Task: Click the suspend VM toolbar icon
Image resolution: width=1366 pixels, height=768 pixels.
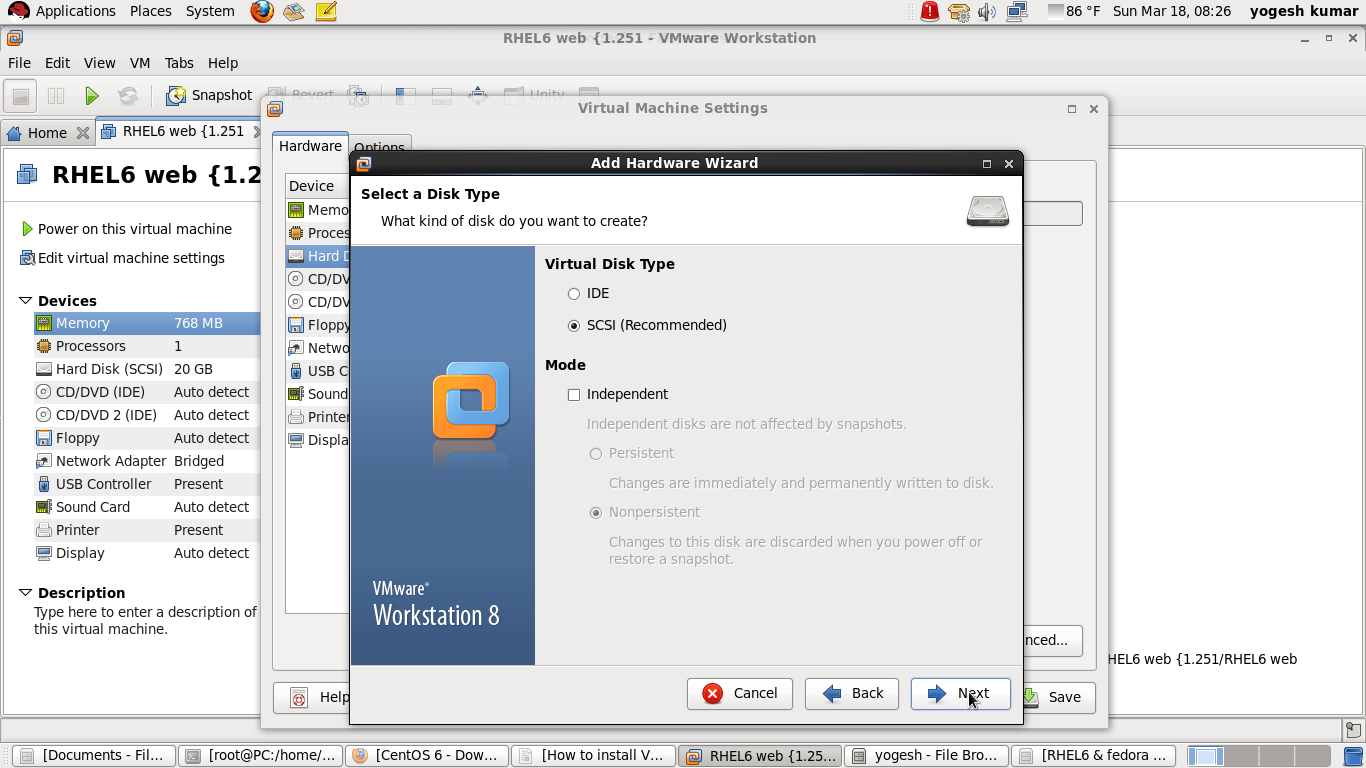Action: click(56, 95)
